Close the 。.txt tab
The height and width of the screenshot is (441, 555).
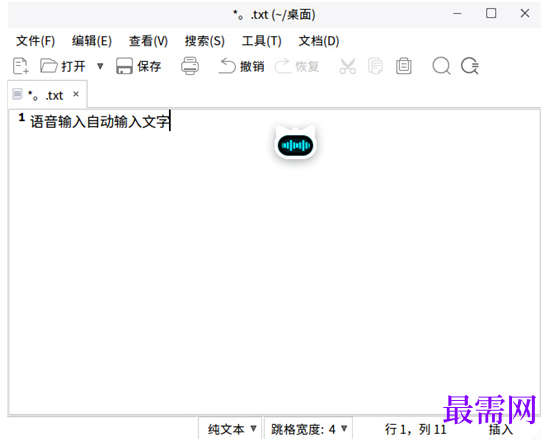(76, 94)
